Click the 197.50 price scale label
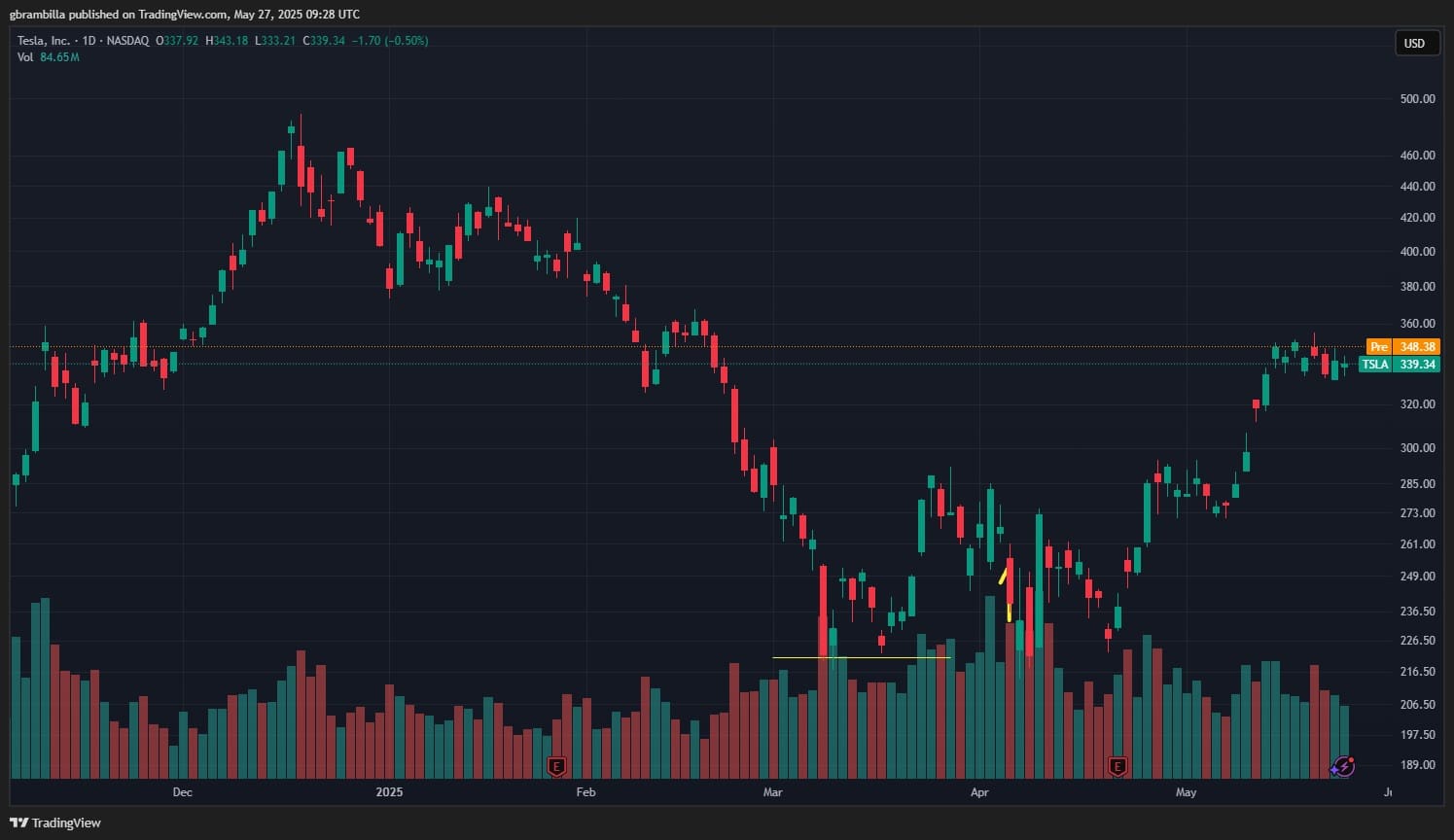The height and width of the screenshot is (840, 1454). pyautogui.click(x=1417, y=735)
